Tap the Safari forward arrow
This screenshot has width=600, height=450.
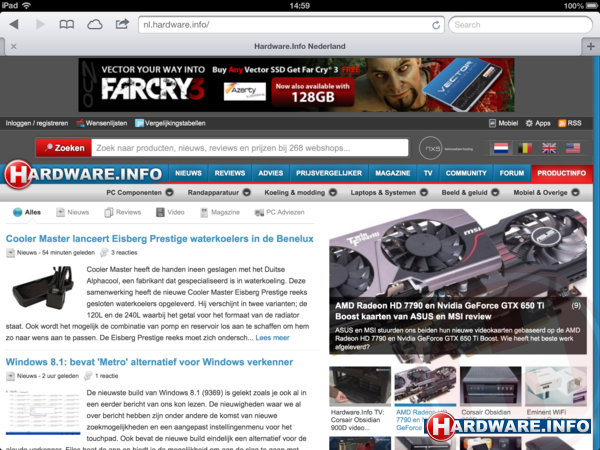[40, 25]
